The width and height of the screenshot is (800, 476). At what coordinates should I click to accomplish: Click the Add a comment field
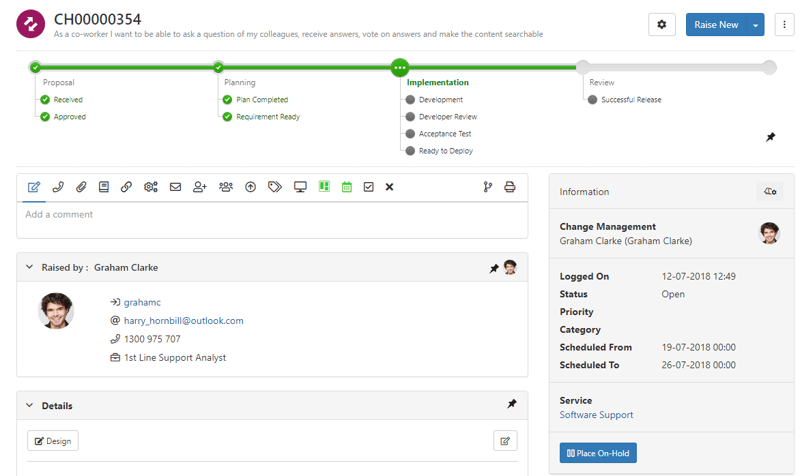pos(272,220)
